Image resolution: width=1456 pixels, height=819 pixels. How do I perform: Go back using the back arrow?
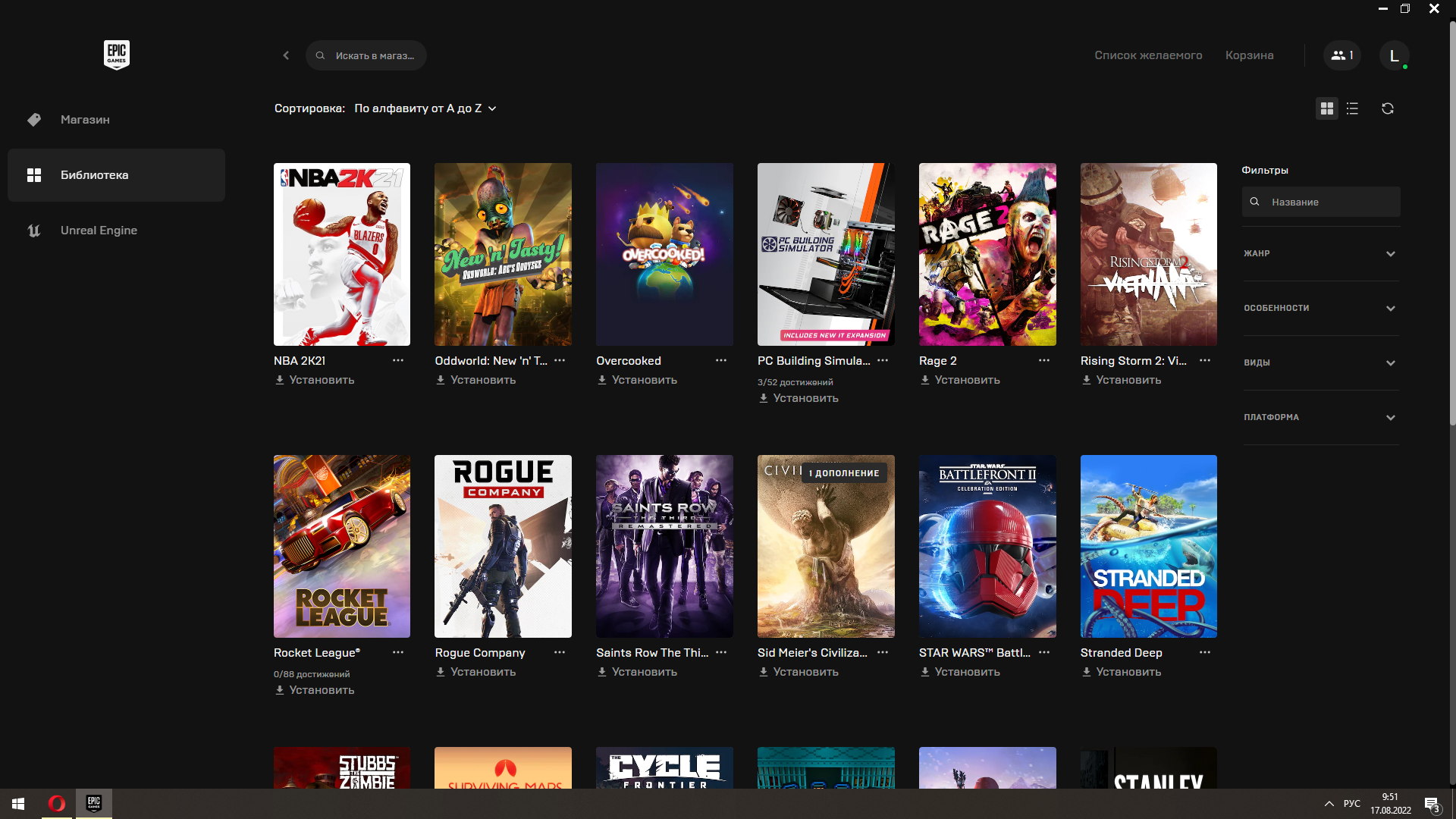(286, 55)
